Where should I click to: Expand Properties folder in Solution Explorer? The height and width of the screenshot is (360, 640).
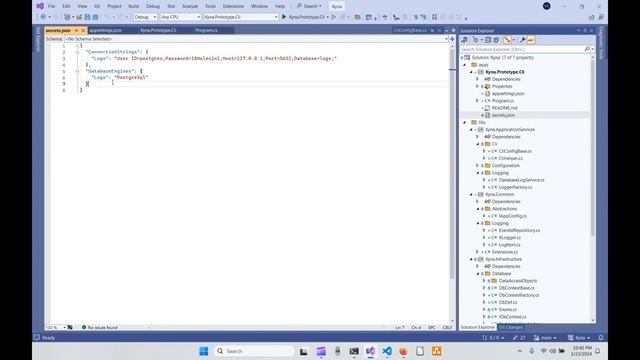click(x=477, y=87)
